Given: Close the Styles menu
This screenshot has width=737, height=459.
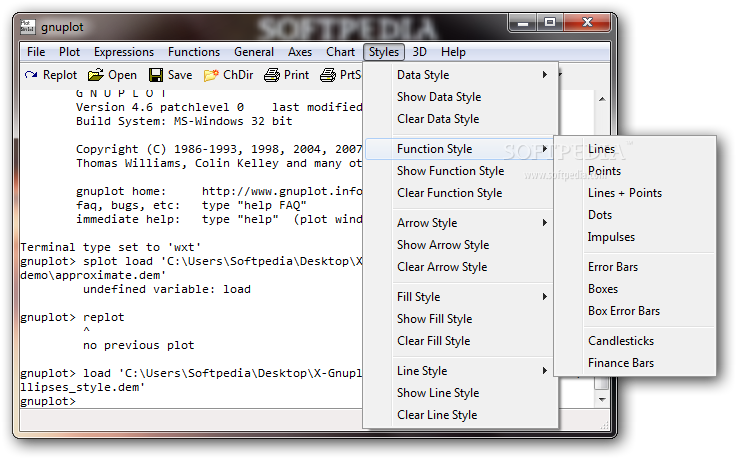Looking at the screenshot, I should [x=384, y=52].
